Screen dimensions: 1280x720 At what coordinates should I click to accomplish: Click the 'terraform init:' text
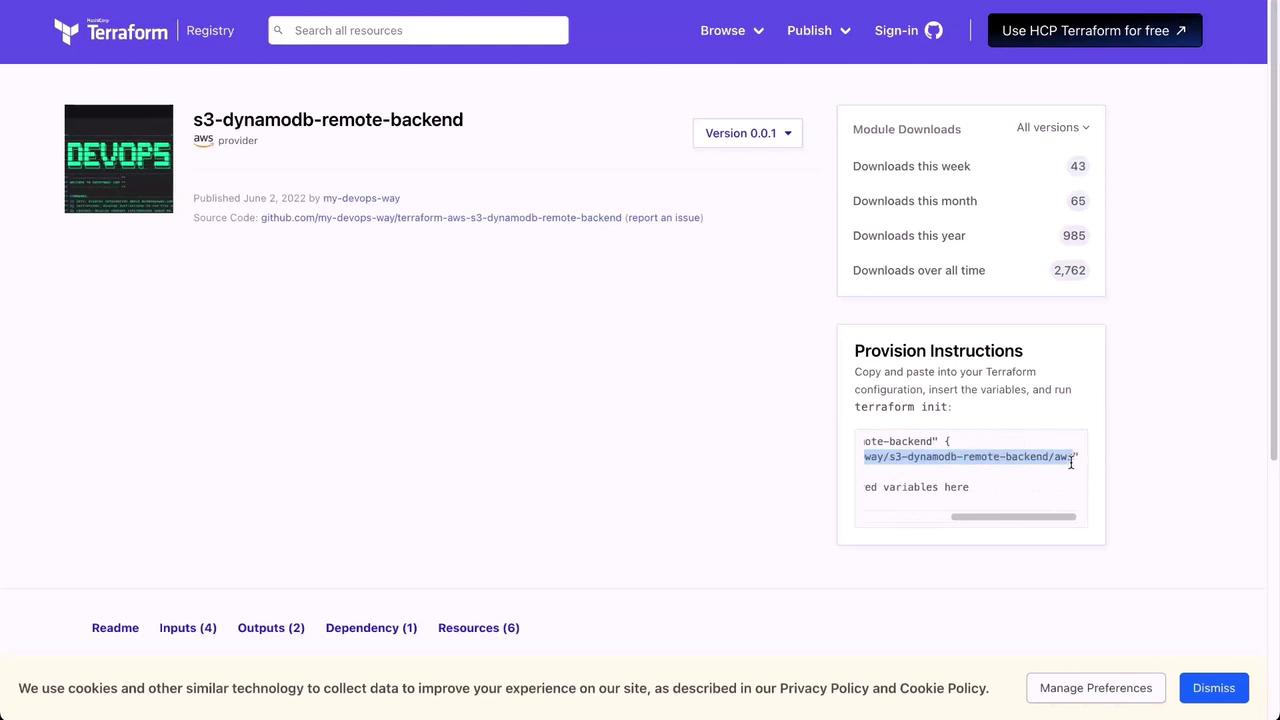coord(903,407)
